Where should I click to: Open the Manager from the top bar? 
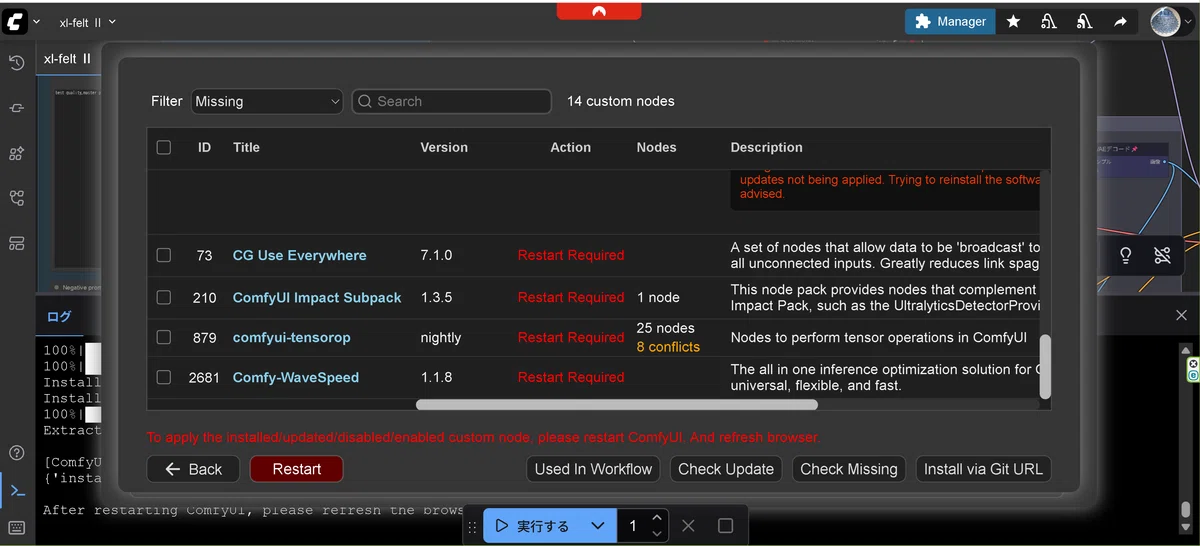[x=949, y=21]
